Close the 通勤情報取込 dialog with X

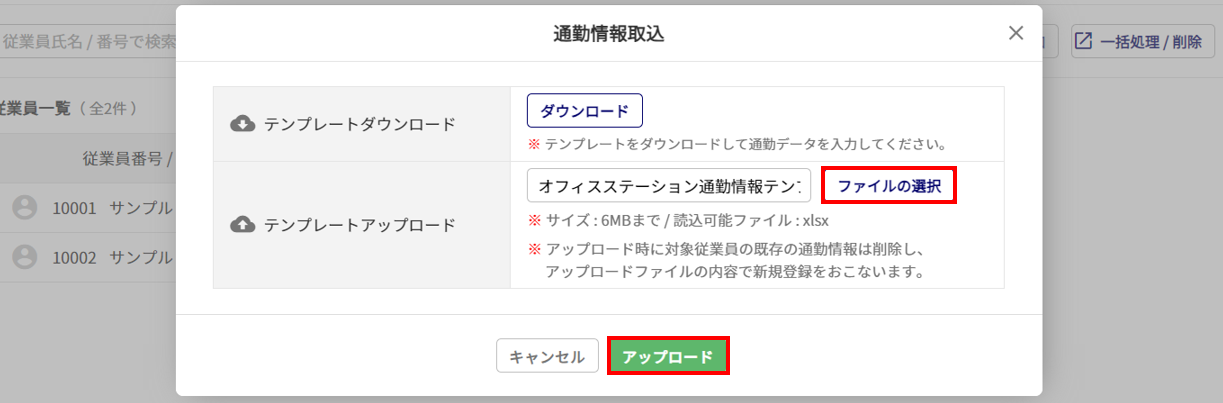click(x=1016, y=33)
